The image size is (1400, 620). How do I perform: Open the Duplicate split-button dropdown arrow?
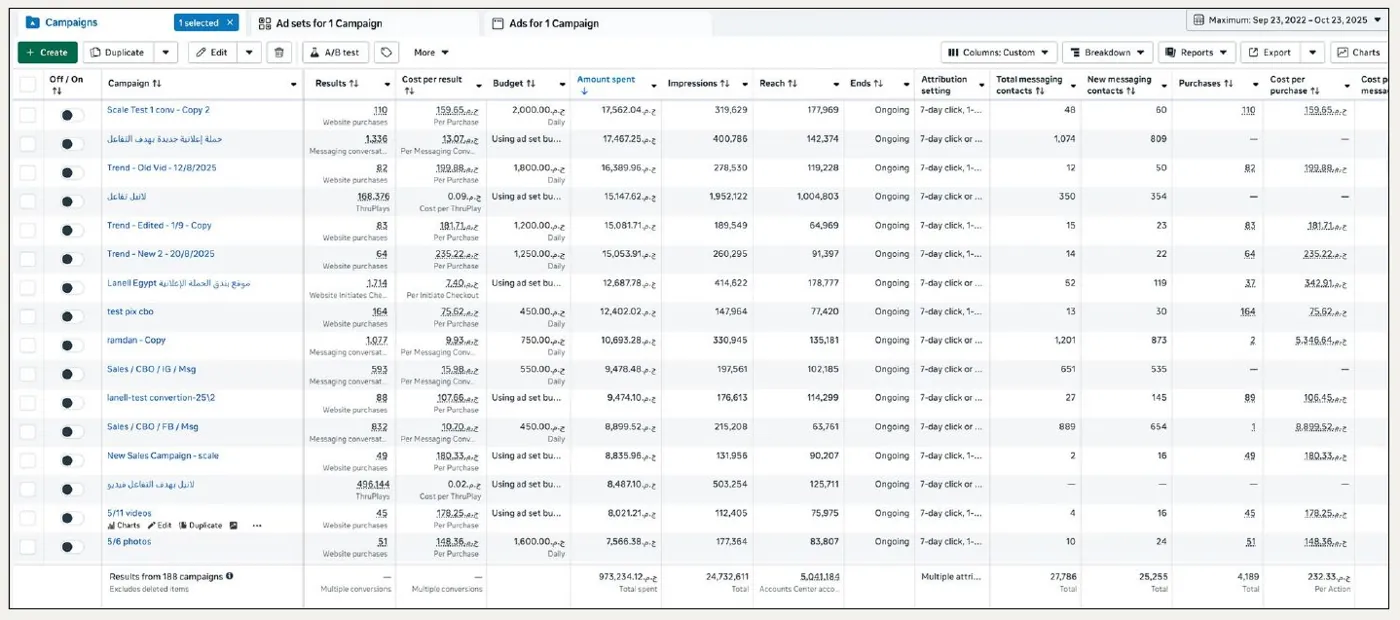click(x=166, y=53)
